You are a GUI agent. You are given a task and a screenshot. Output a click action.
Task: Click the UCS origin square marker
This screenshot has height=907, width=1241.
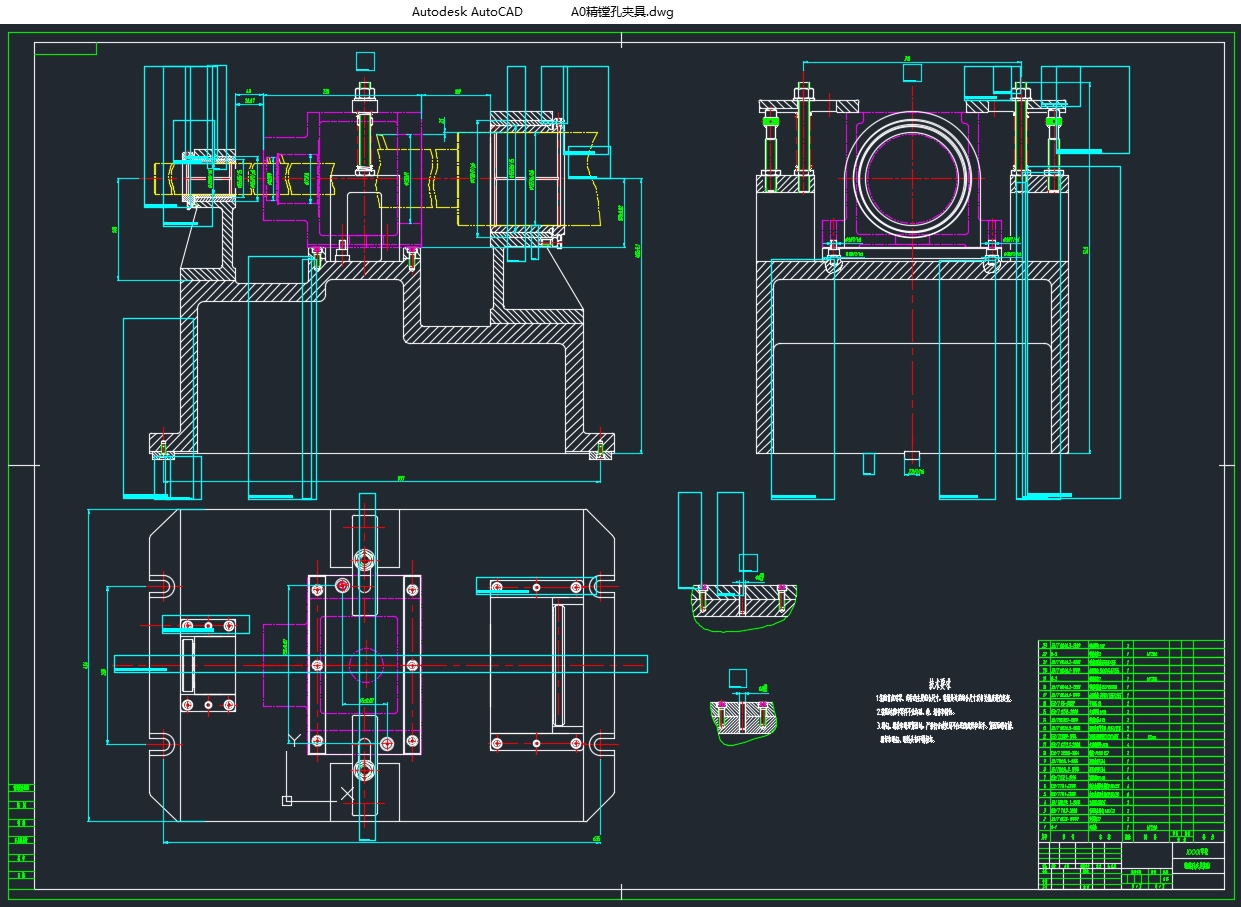pos(287,800)
